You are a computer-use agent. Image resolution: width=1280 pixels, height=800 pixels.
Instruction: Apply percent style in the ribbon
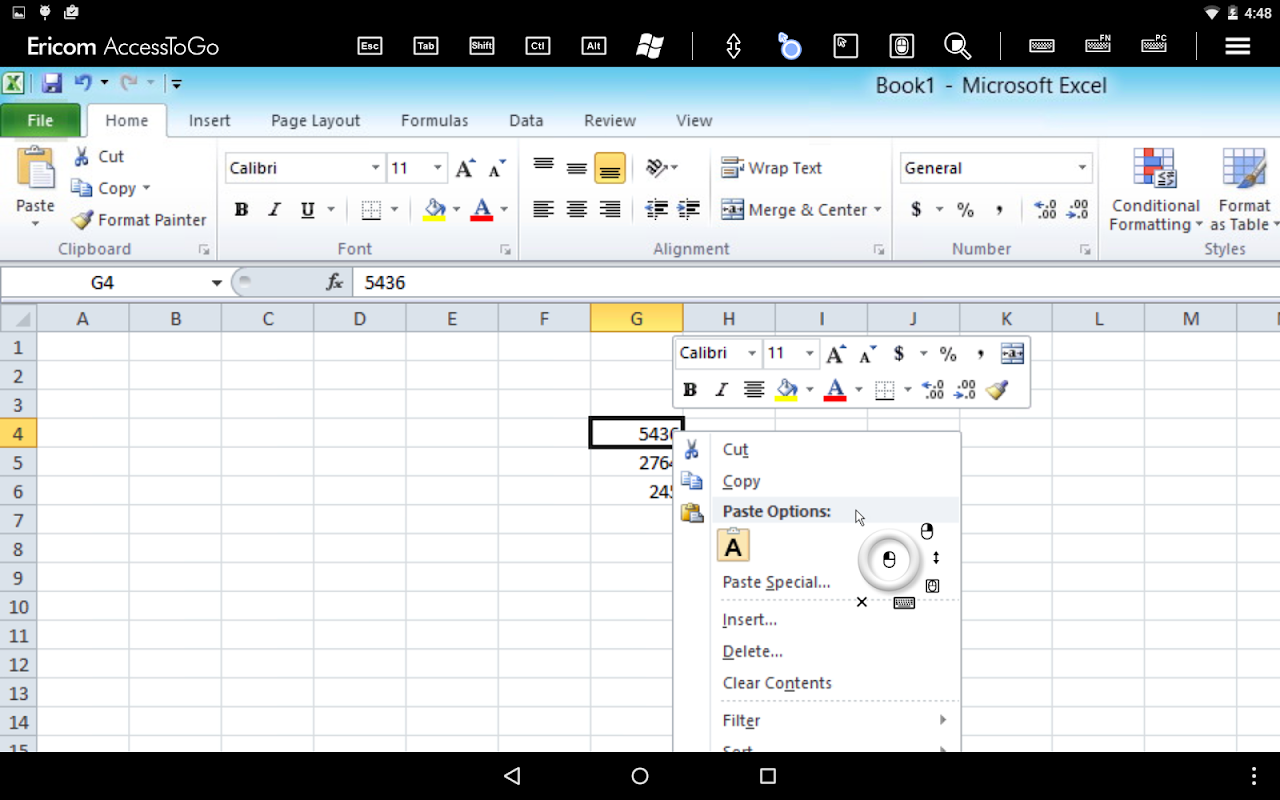965,210
